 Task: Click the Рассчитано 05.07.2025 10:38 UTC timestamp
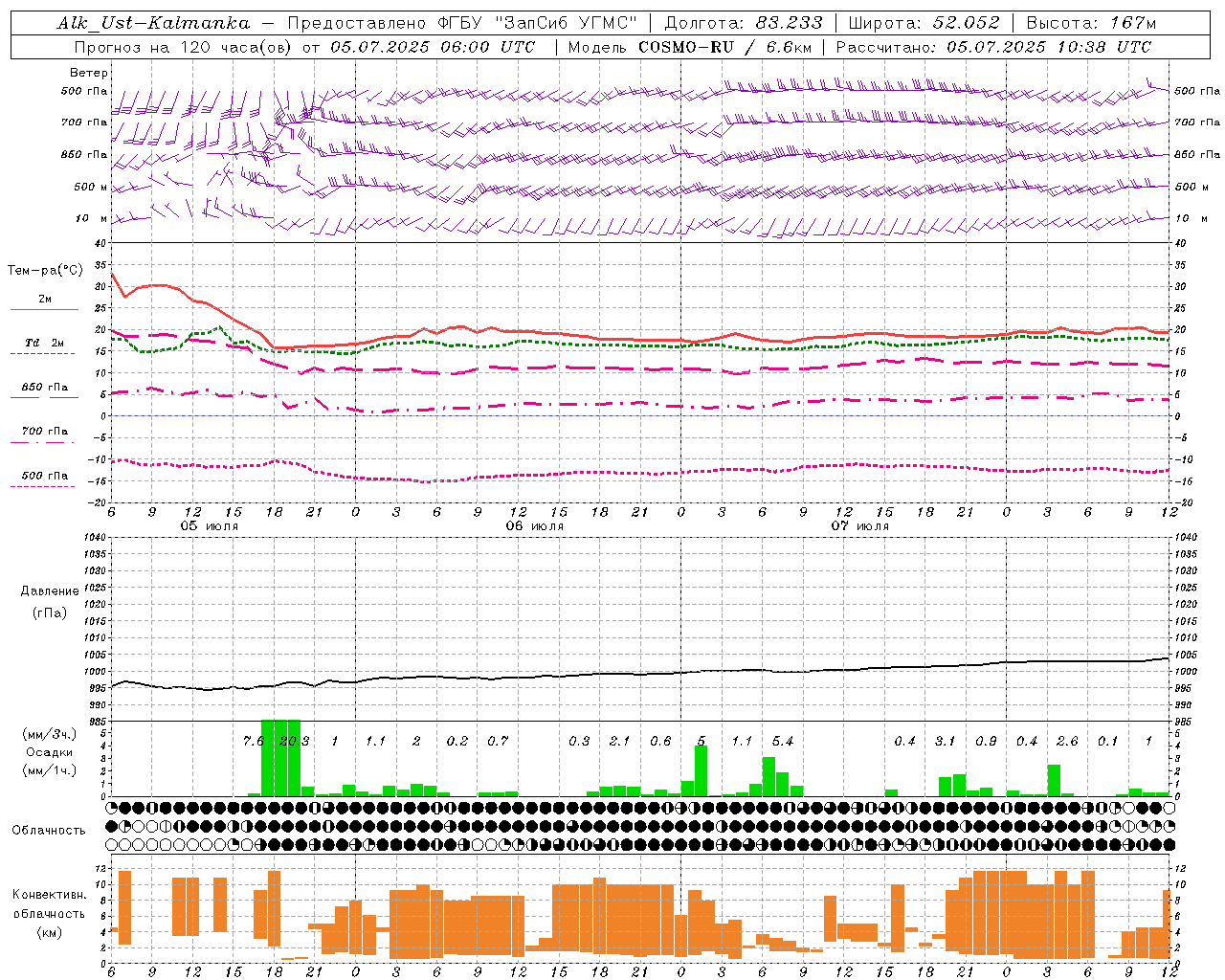point(993,47)
